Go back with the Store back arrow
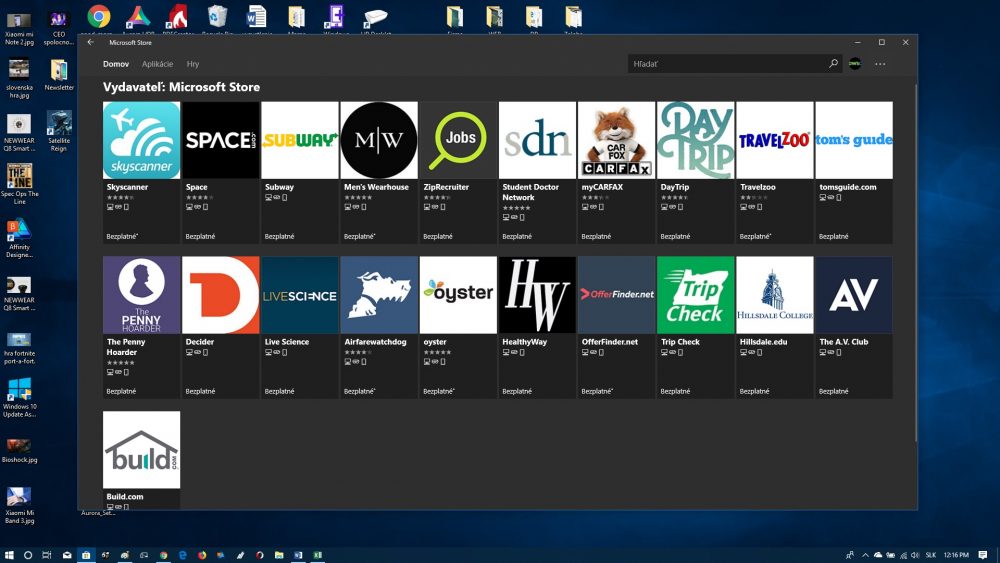The height and width of the screenshot is (563, 1000). (91, 42)
